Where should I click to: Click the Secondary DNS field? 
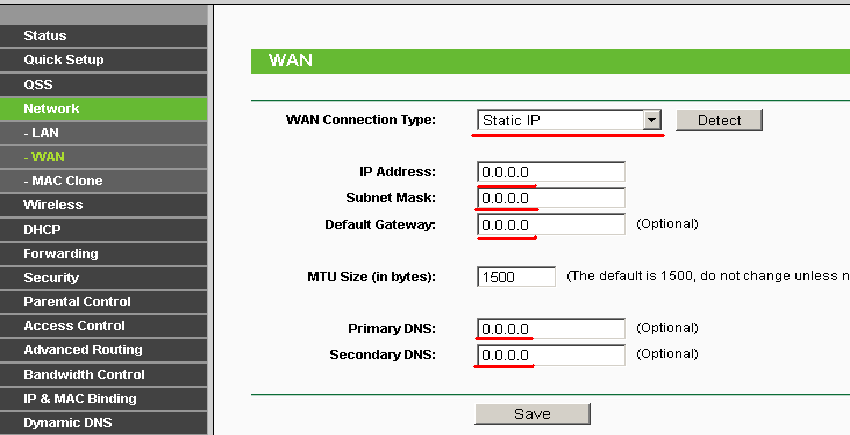tap(551, 355)
